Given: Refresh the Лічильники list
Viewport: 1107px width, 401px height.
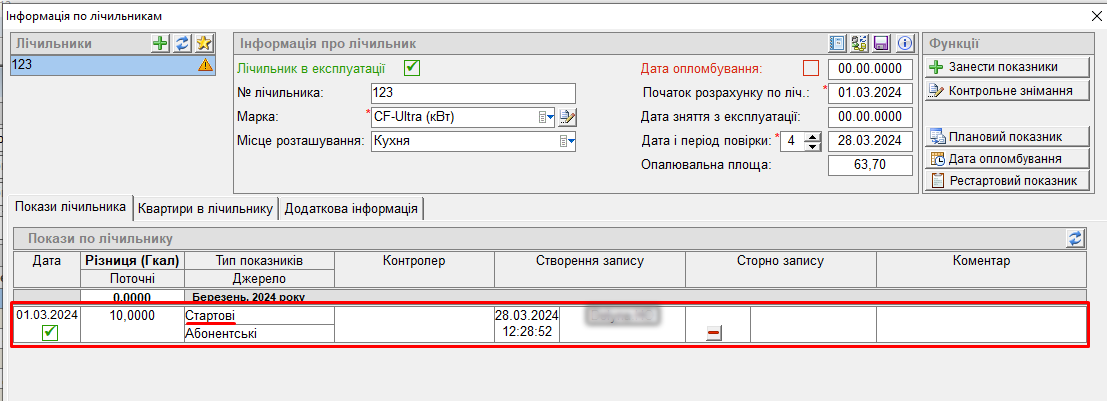Looking at the screenshot, I should tap(182, 43).
